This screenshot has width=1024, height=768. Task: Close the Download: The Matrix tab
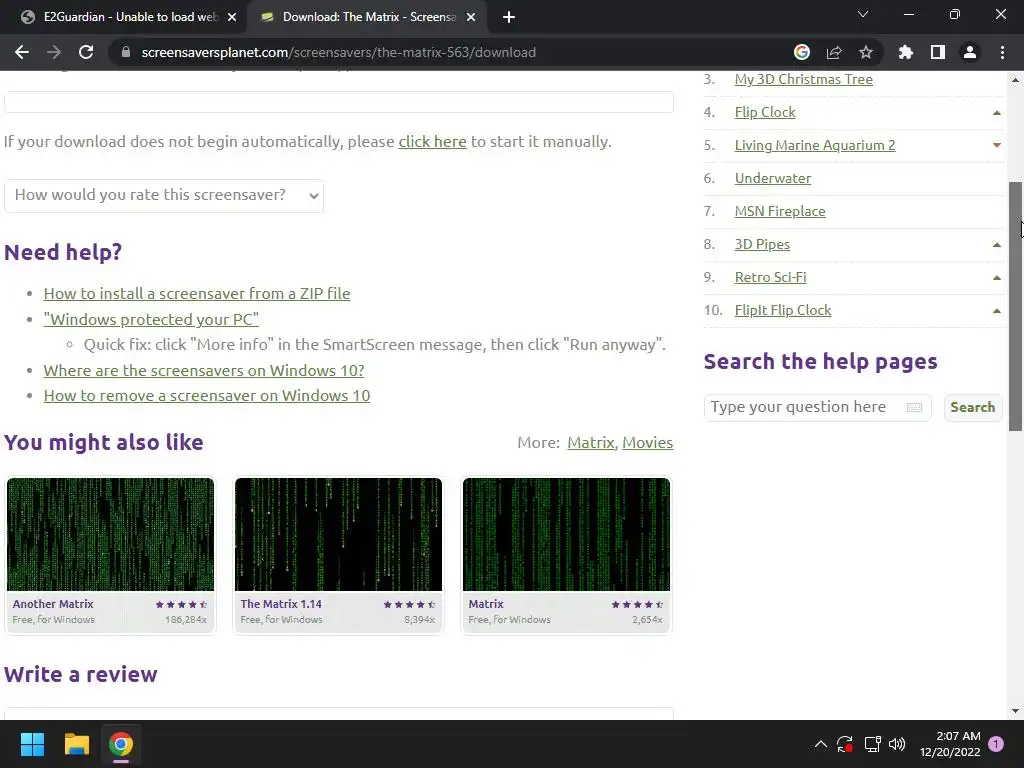coord(471,17)
